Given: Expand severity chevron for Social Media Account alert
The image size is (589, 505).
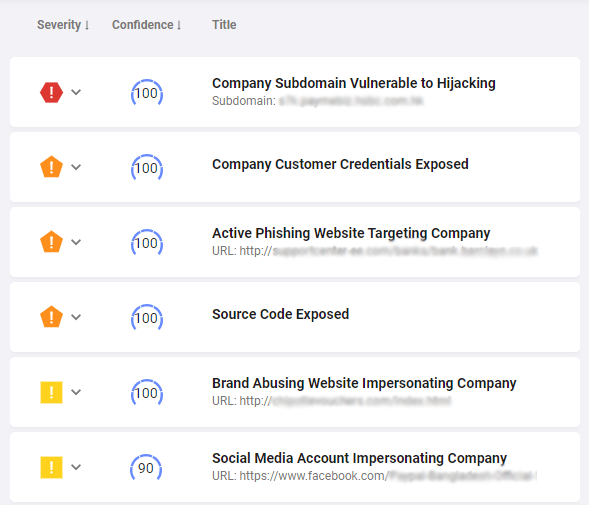Looking at the screenshot, I should 76,467.
